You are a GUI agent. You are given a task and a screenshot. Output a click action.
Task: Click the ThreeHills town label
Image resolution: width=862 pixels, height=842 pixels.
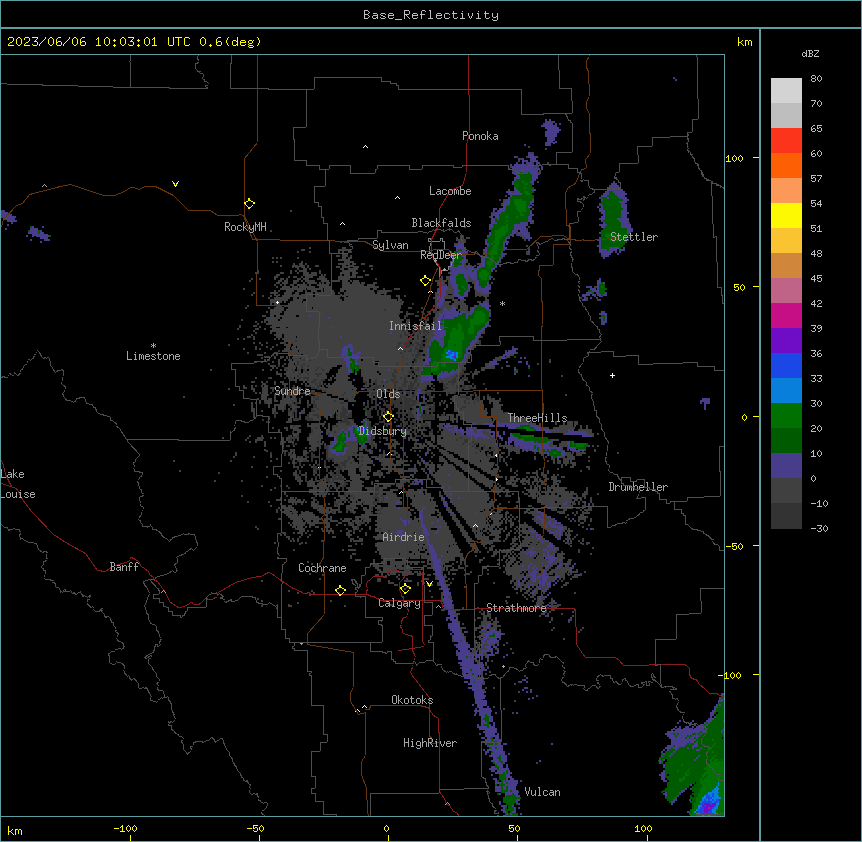pos(537,418)
